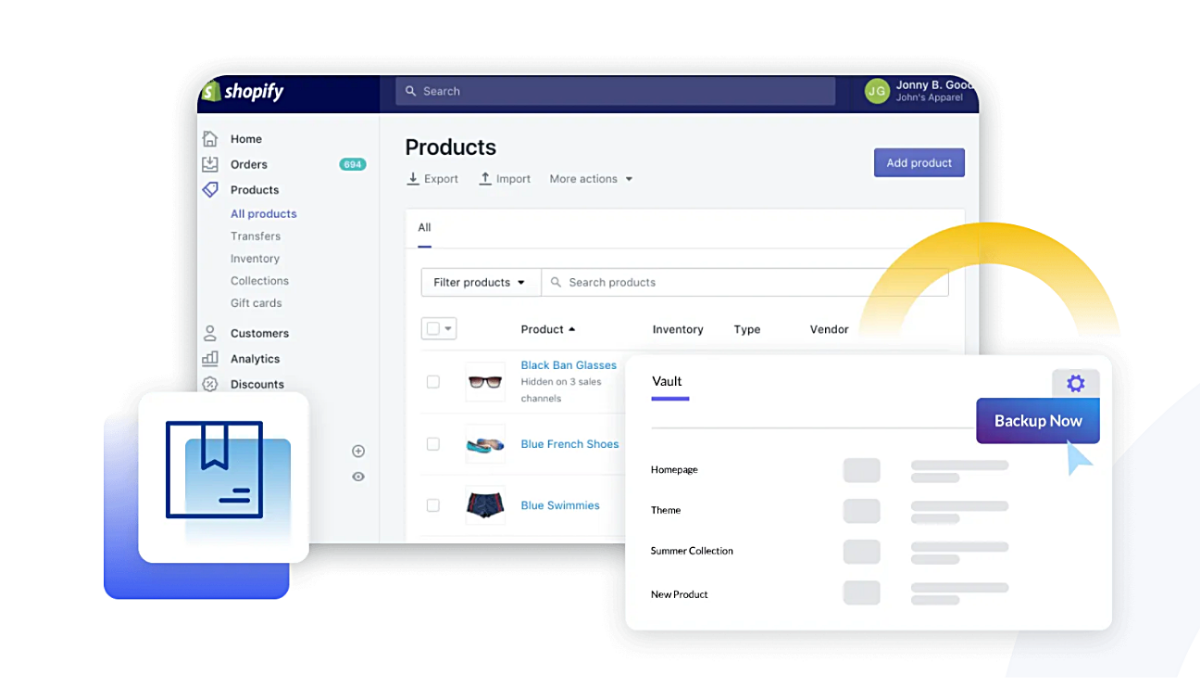Click the Shopify logo
This screenshot has height=700, width=1200.
(x=243, y=91)
